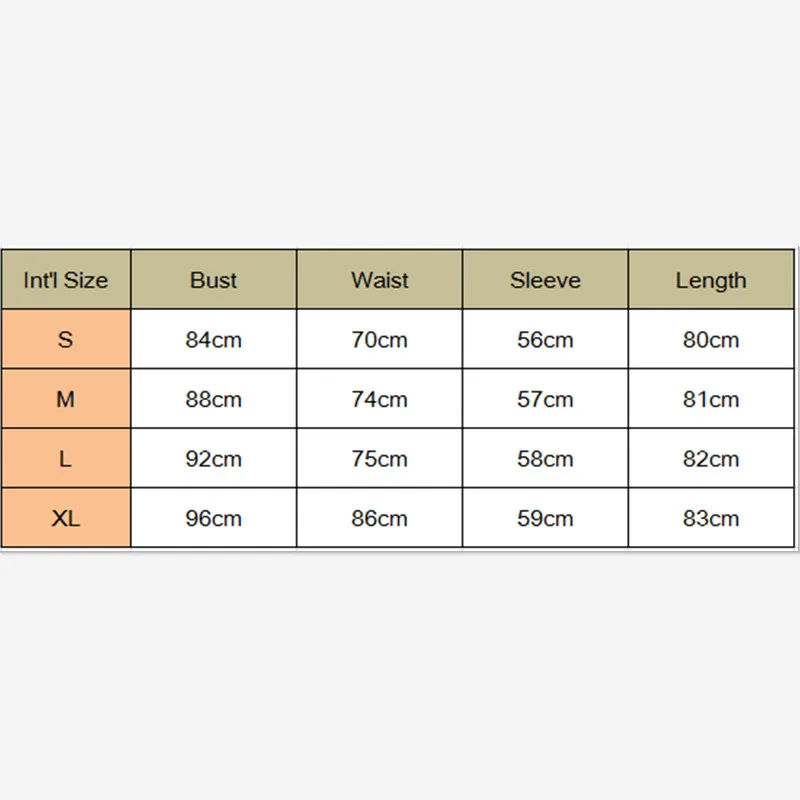Click the 88cm bust cell

pos(214,399)
